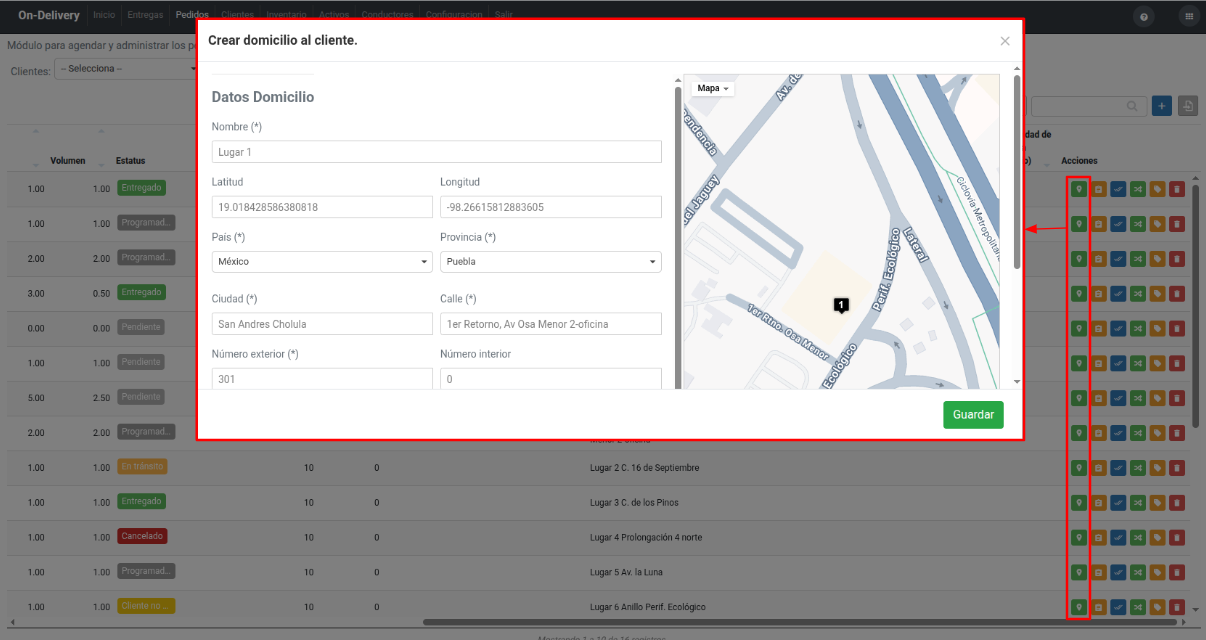This screenshot has width=1206, height=640.
Task: Click map marker labeled 1
Action: (x=841, y=304)
